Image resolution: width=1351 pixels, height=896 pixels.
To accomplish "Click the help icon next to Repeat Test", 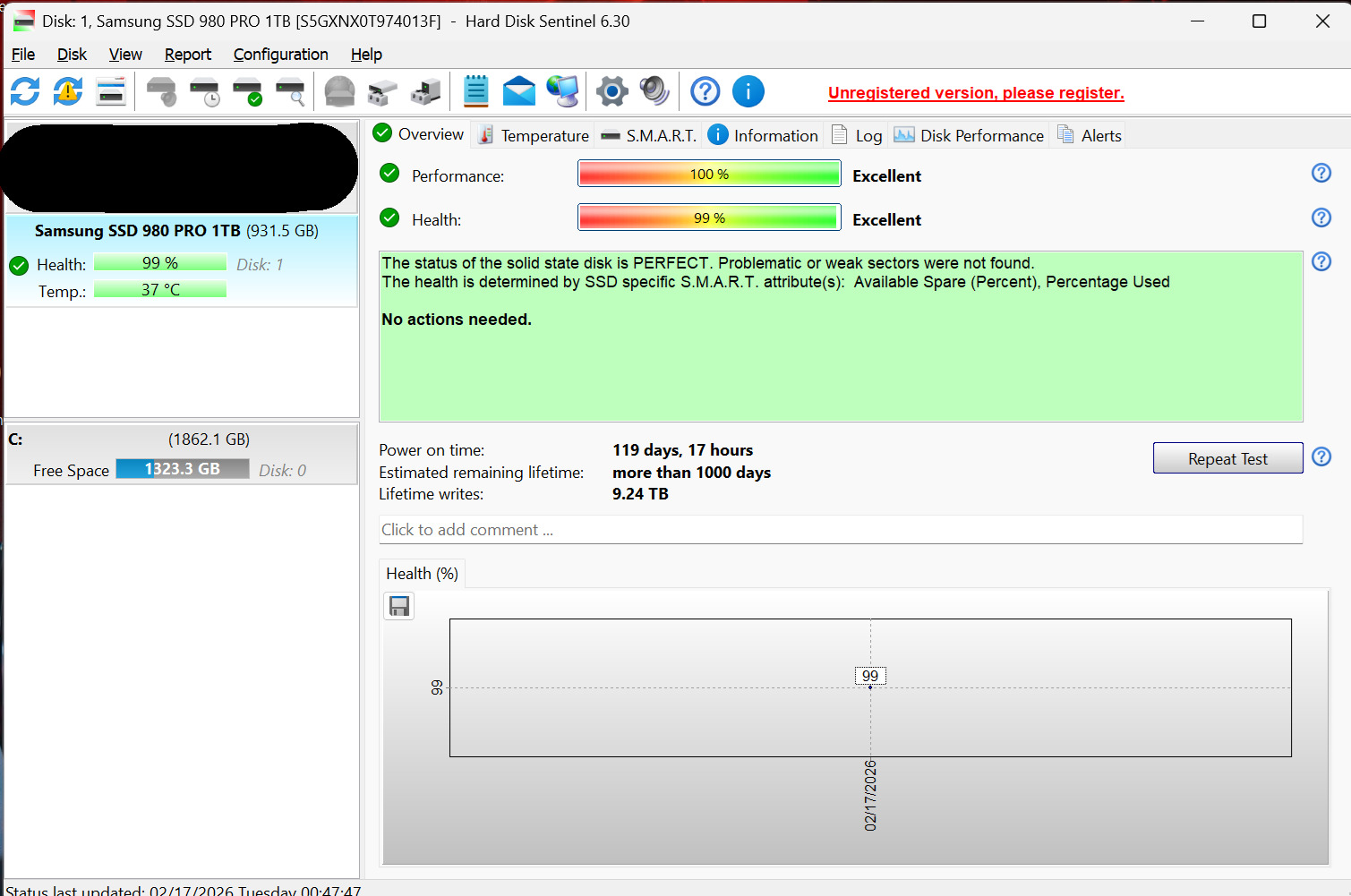I will (x=1321, y=457).
